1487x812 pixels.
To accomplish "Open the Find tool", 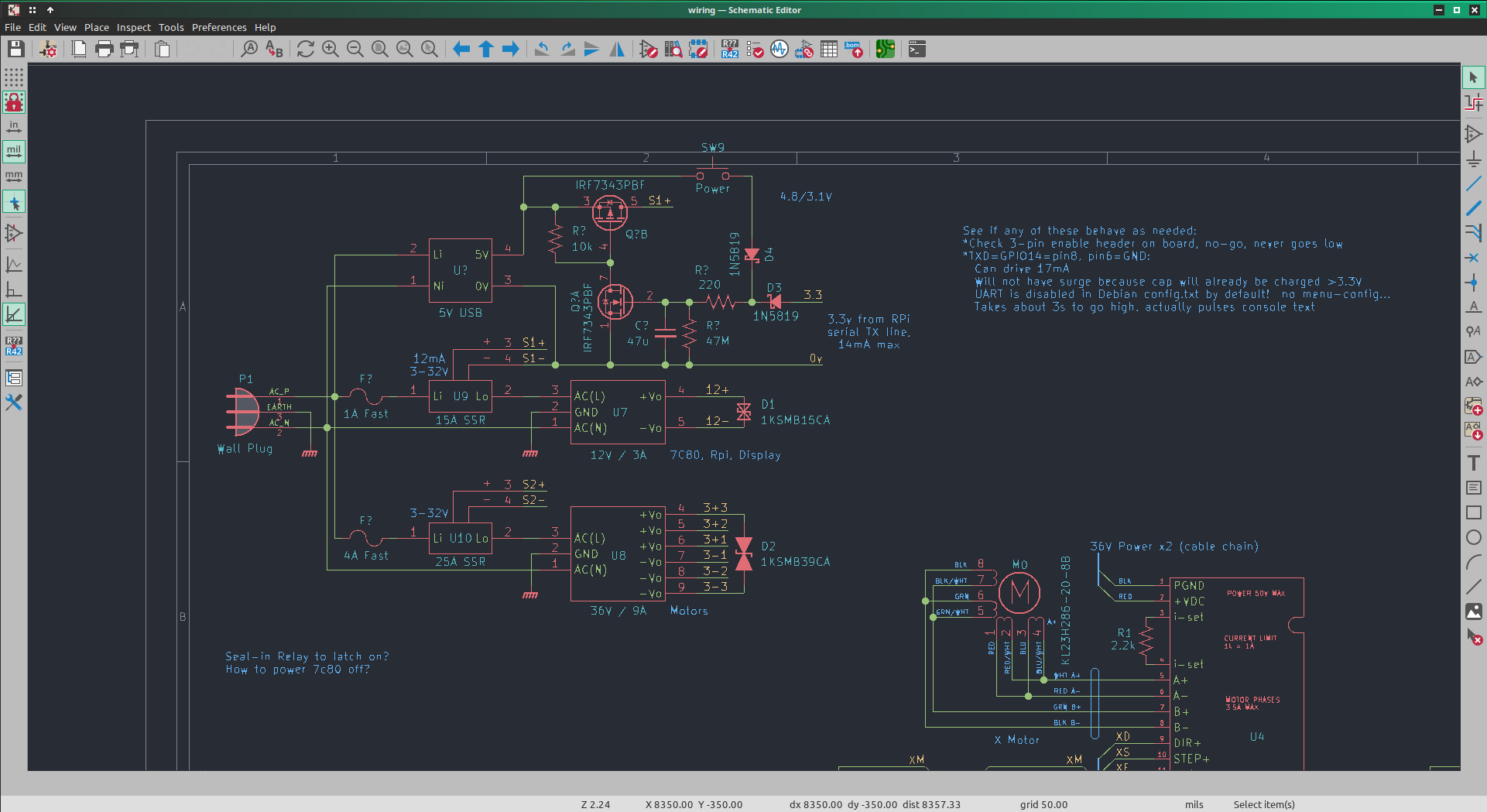I will point(249,50).
